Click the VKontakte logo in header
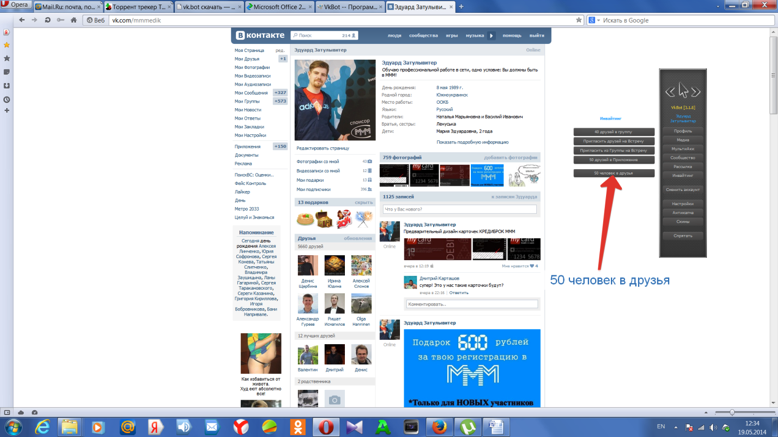The image size is (778, 437). tap(260, 35)
